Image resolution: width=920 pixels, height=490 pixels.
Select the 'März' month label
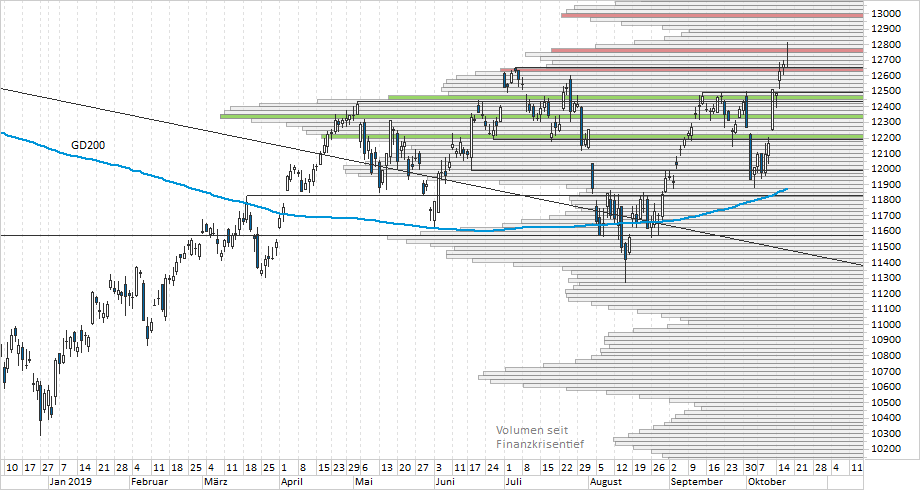click(x=216, y=481)
